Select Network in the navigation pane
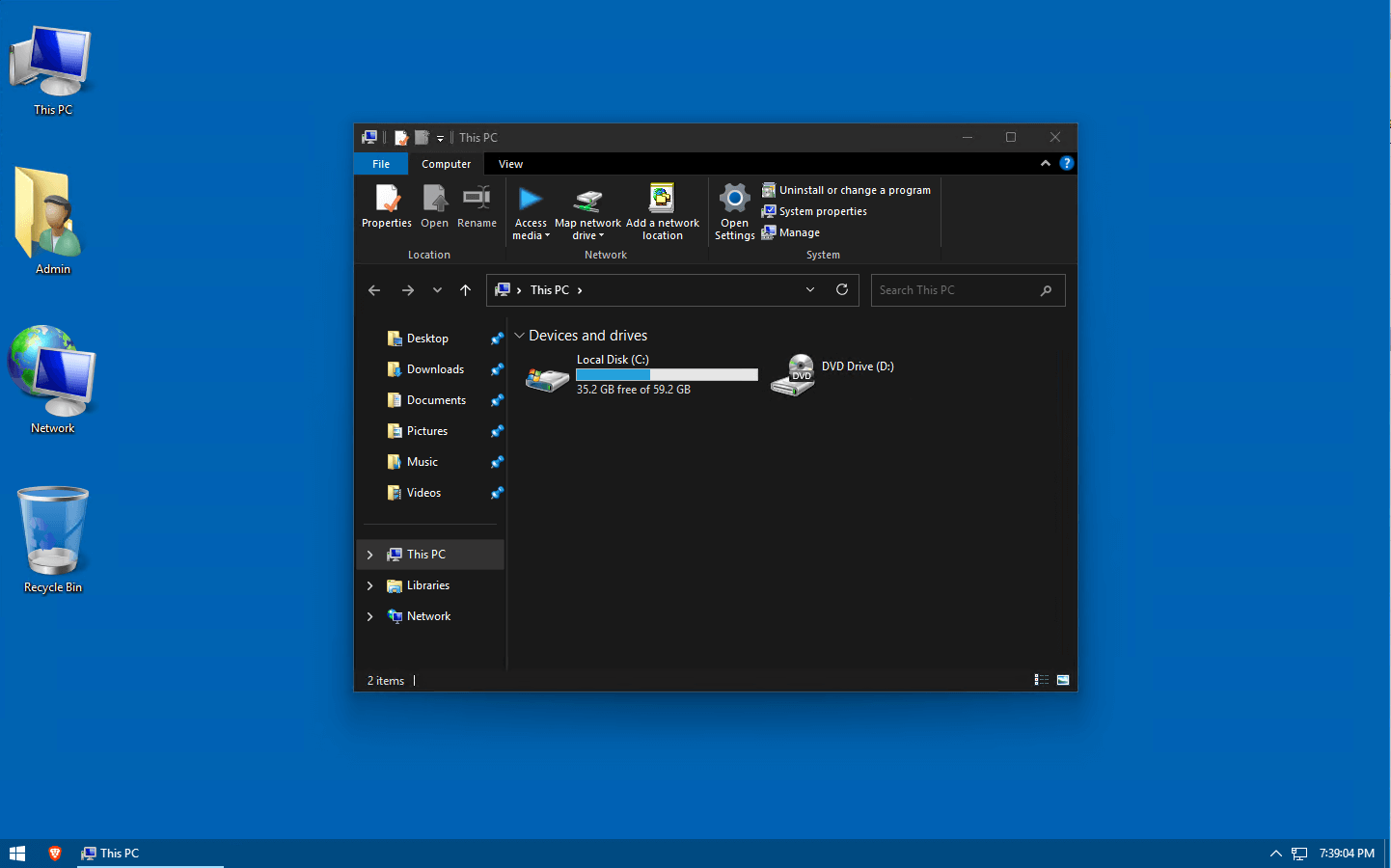The width and height of the screenshot is (1391, 868). pyautogui.click(x=428, y=616)
